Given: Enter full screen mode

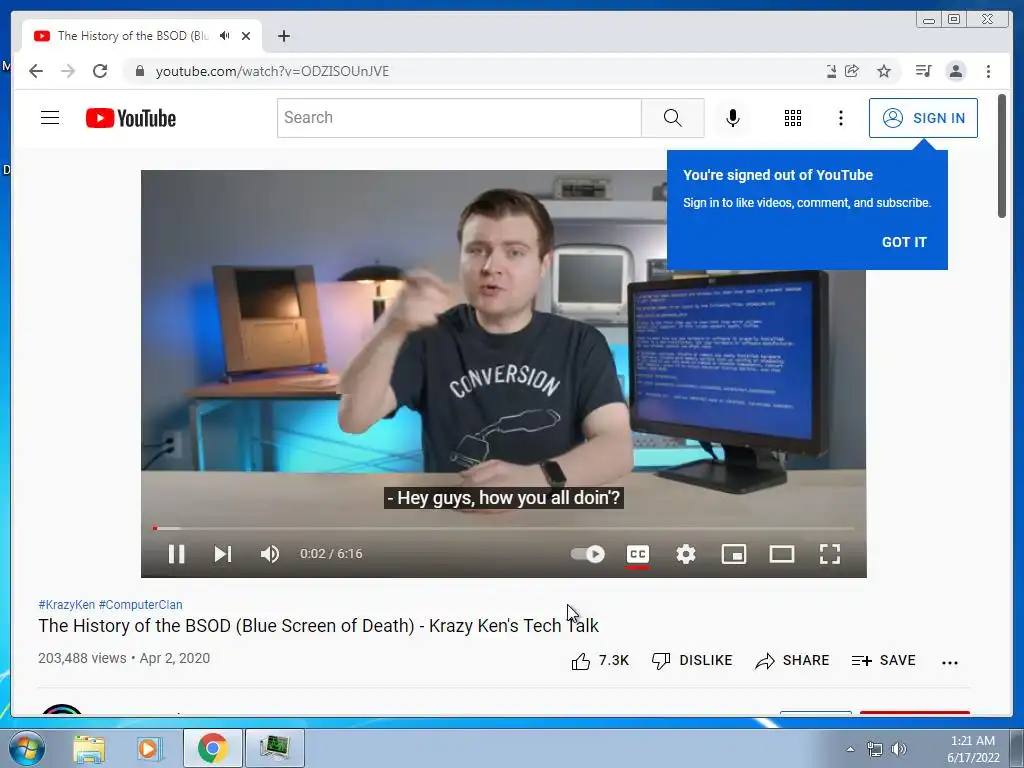Looking at the screenshot, I should (x=829, y=554).
